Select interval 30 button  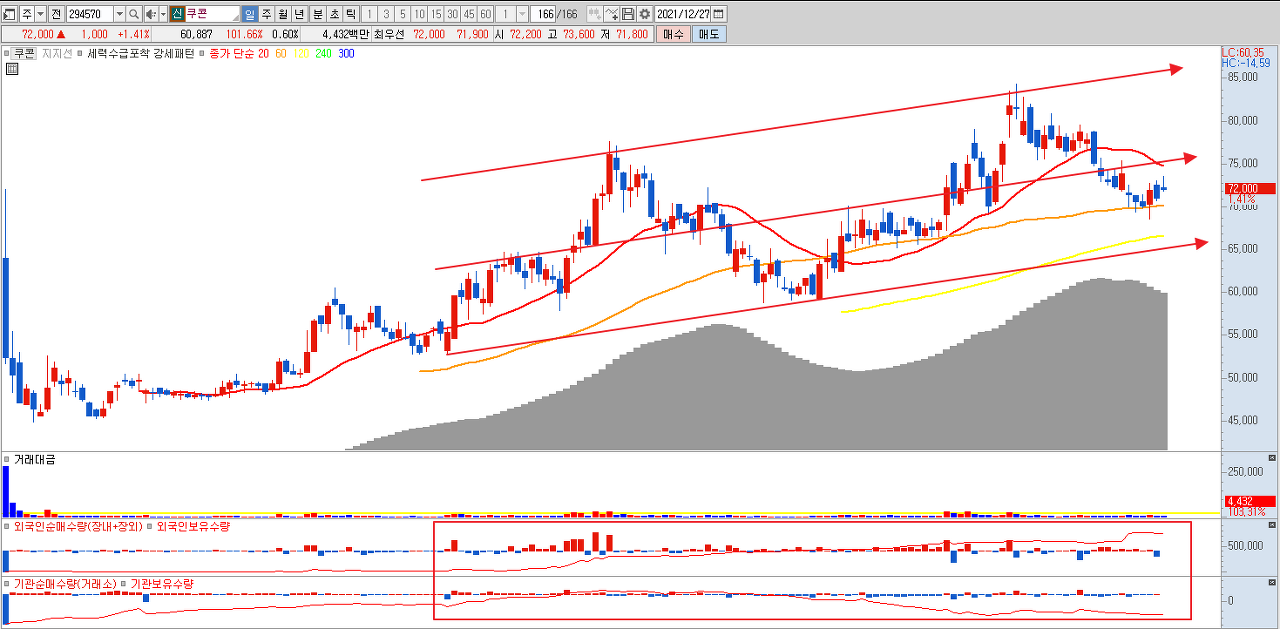coord(452,14)
